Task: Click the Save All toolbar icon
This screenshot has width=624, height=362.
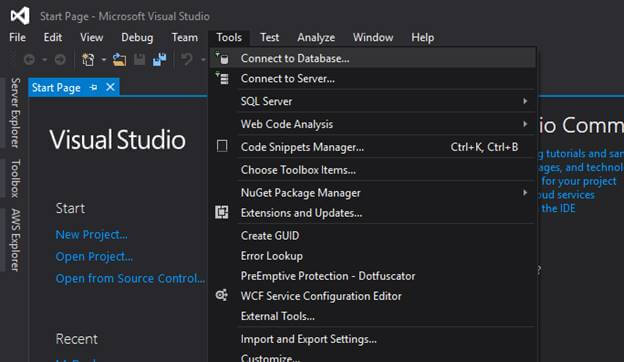Action: click(160, 60)
